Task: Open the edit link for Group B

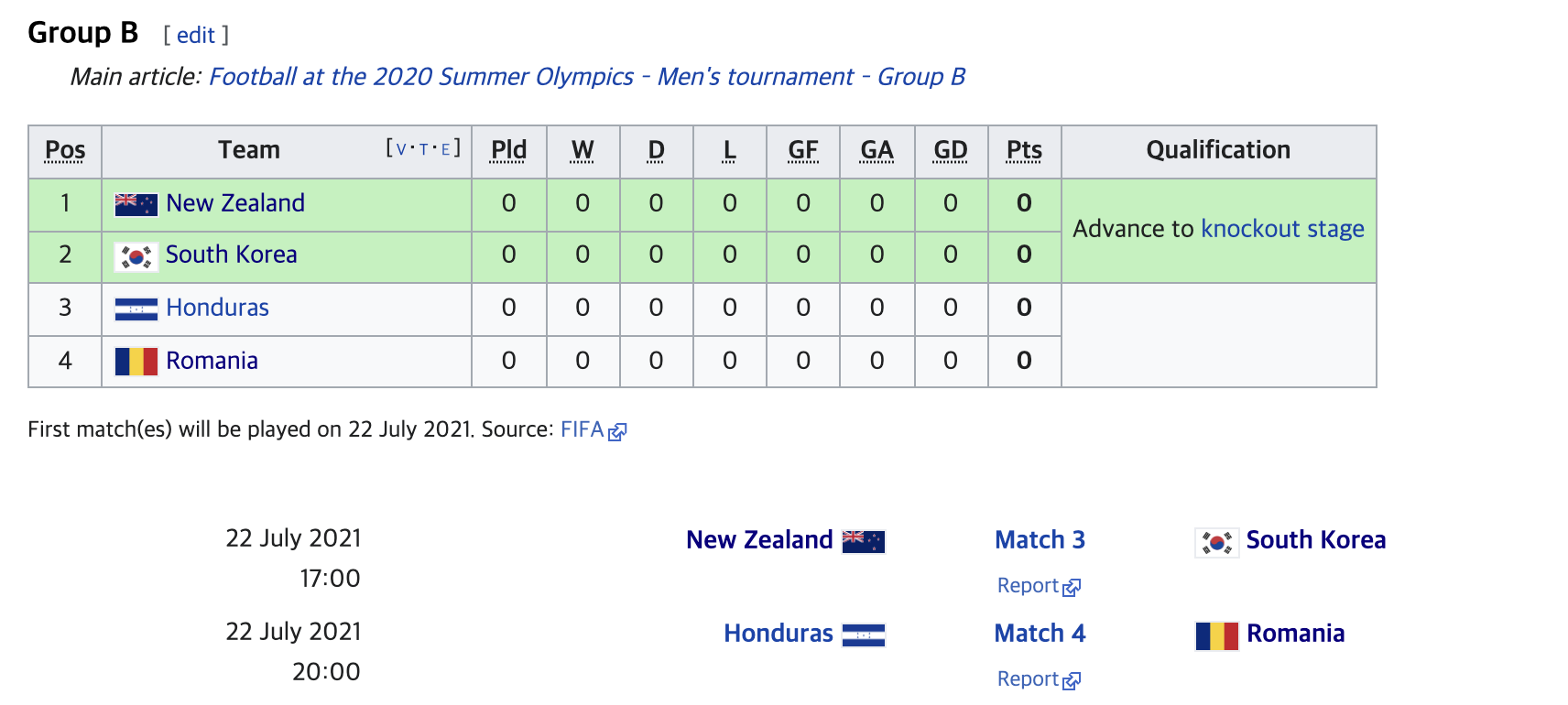Action: click(196, 35)
